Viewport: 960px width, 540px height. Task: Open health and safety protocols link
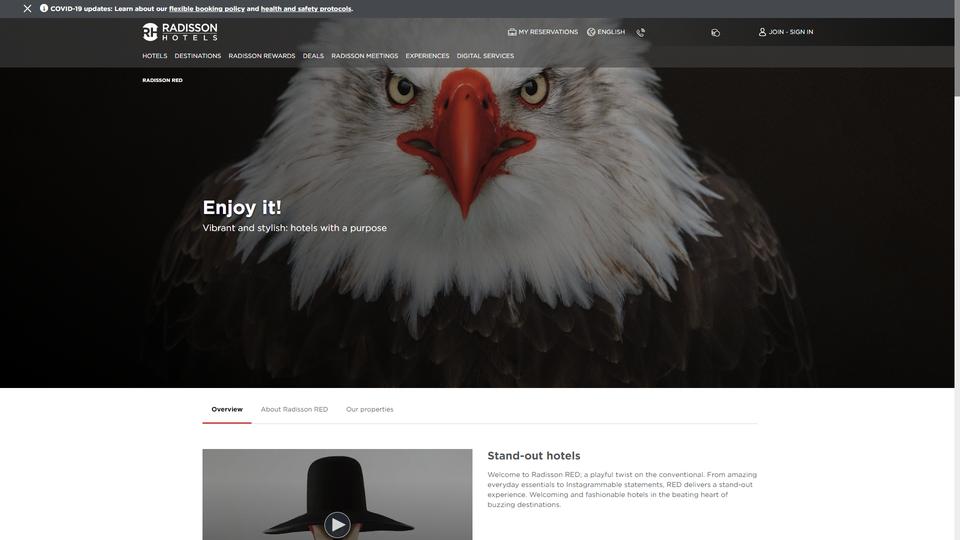[x=306, y=9]
